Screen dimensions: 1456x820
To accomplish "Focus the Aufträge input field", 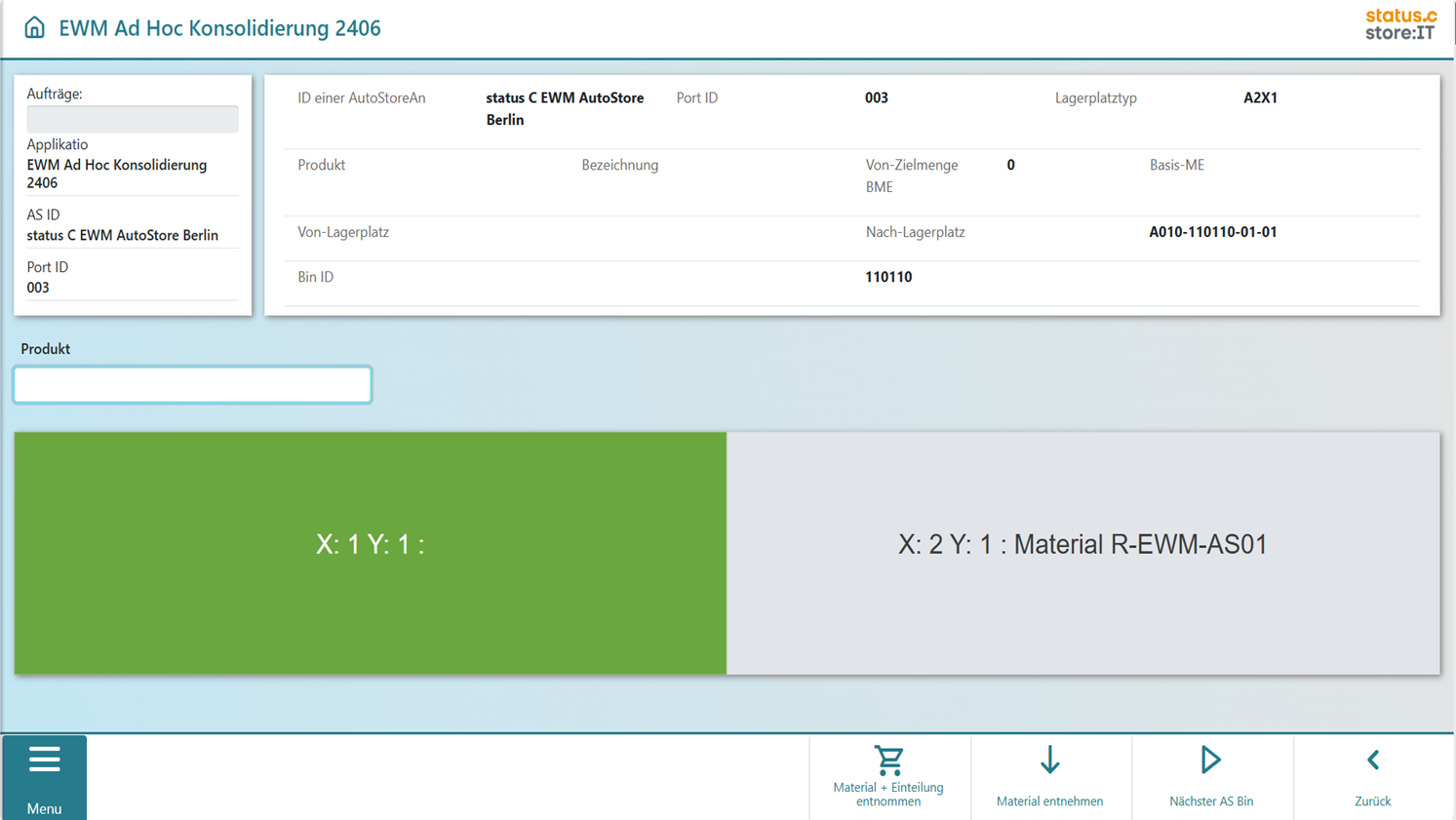I will pyautogui.click(x=133, y=119).
